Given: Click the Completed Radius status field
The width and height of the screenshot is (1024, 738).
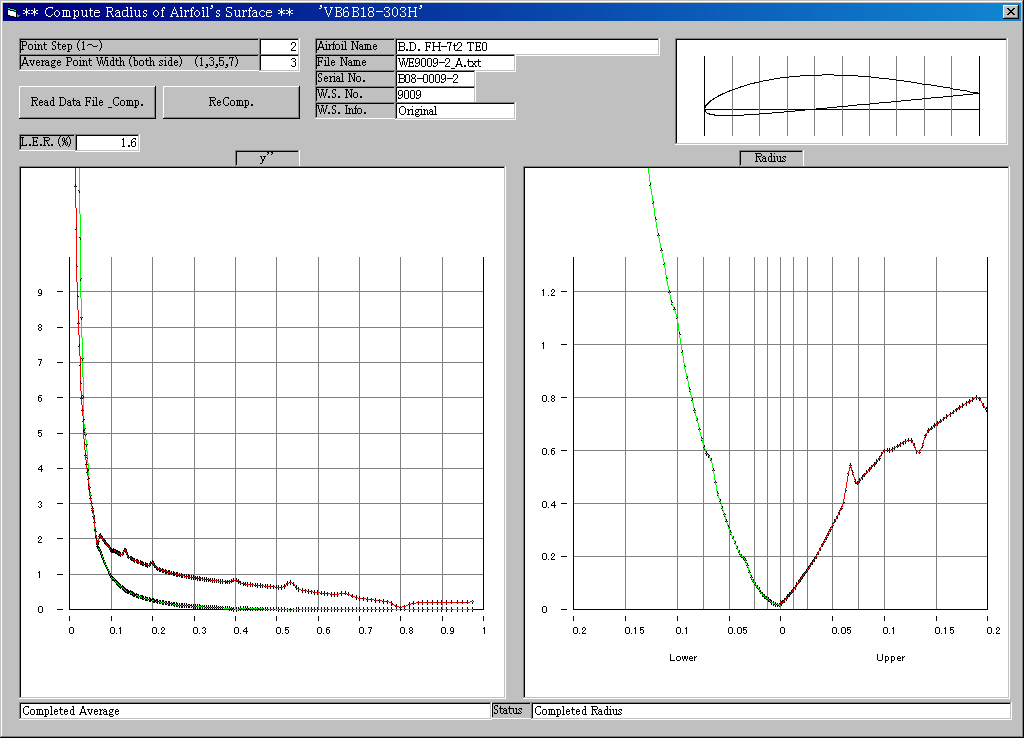Looking at the screenshot, I should (770, 711).
